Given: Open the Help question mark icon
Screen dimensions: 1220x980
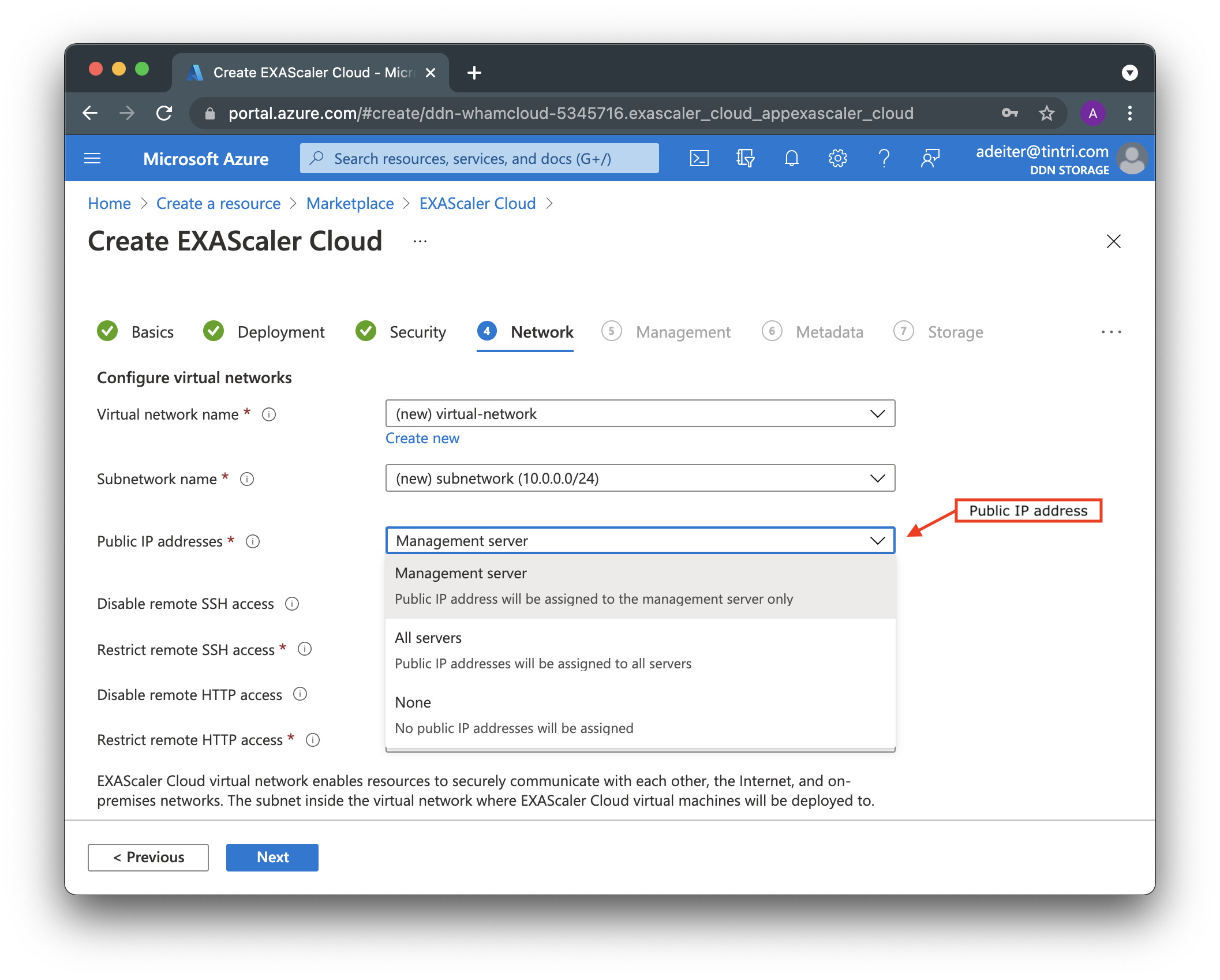Looking at the screenshot, I should click(x=884, y=158).
